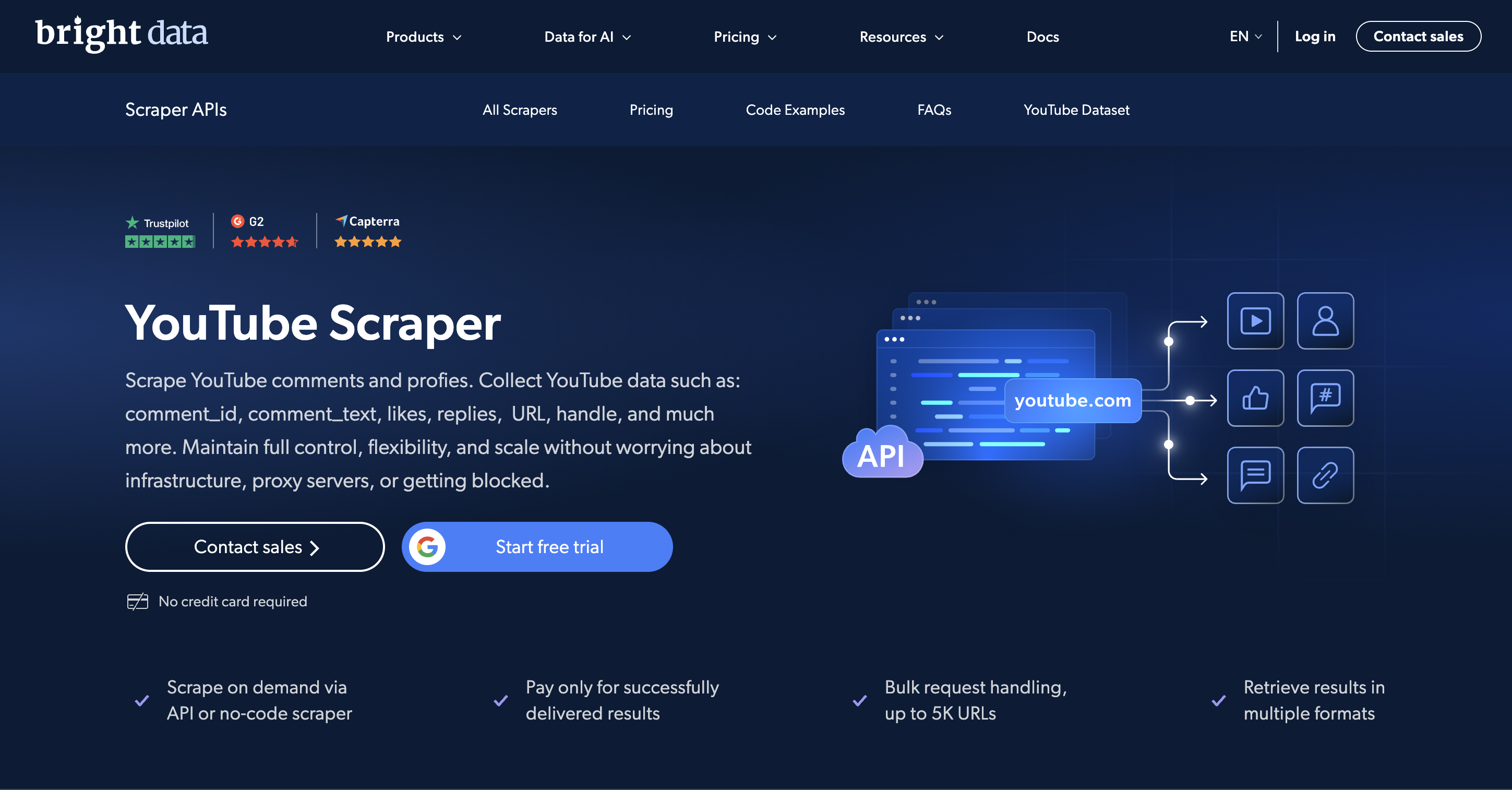1512x790 pixels.
Task: Click the link chain icon tile
Action: [1325, 475]
